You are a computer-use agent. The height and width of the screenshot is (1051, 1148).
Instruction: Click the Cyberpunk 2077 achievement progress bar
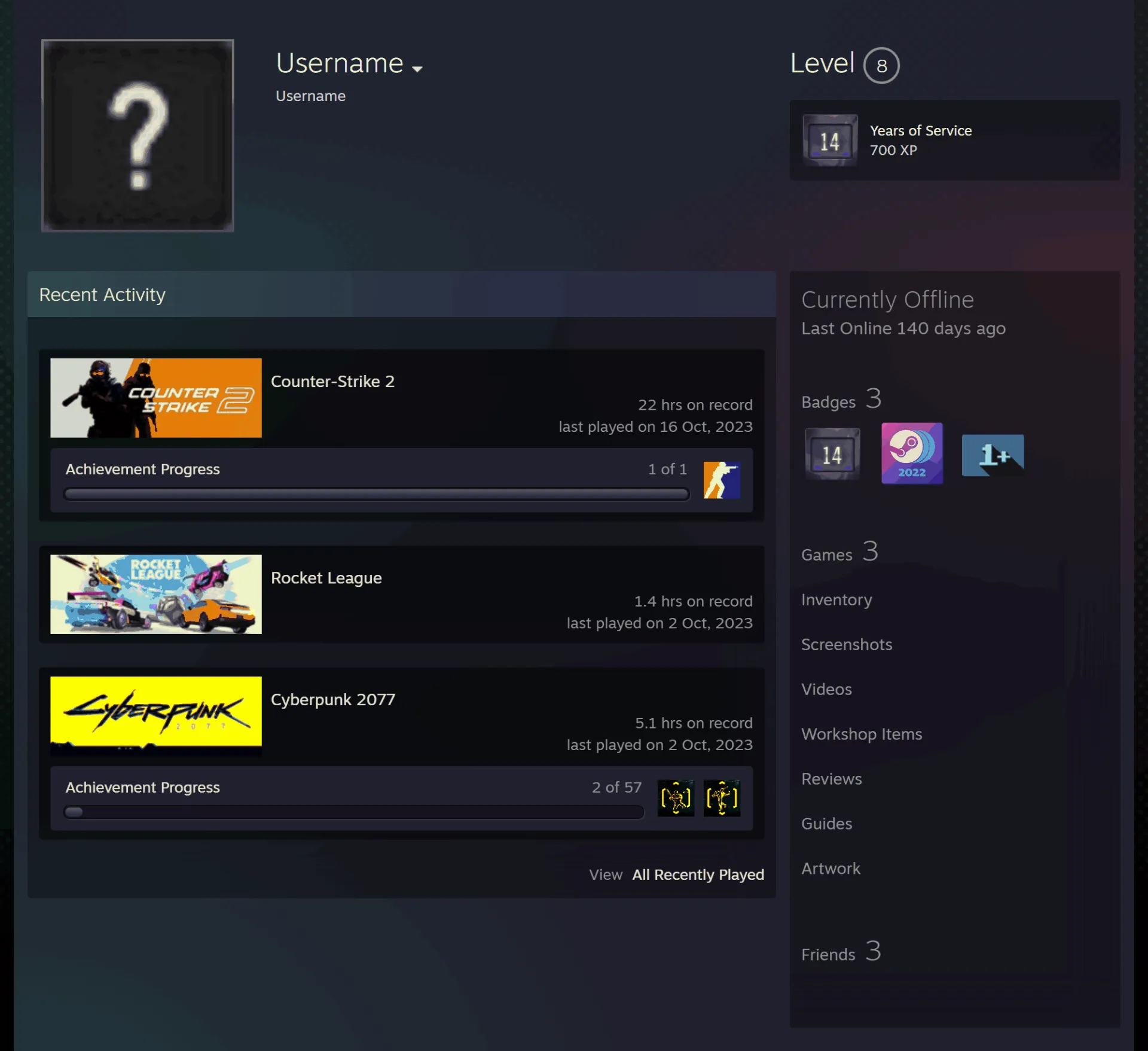[x=354, y=812]
